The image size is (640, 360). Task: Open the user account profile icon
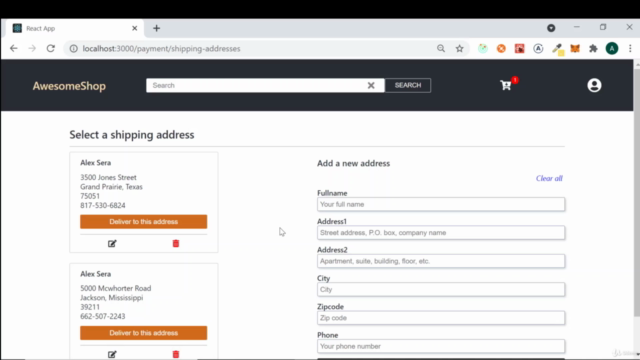click(594, 85)
